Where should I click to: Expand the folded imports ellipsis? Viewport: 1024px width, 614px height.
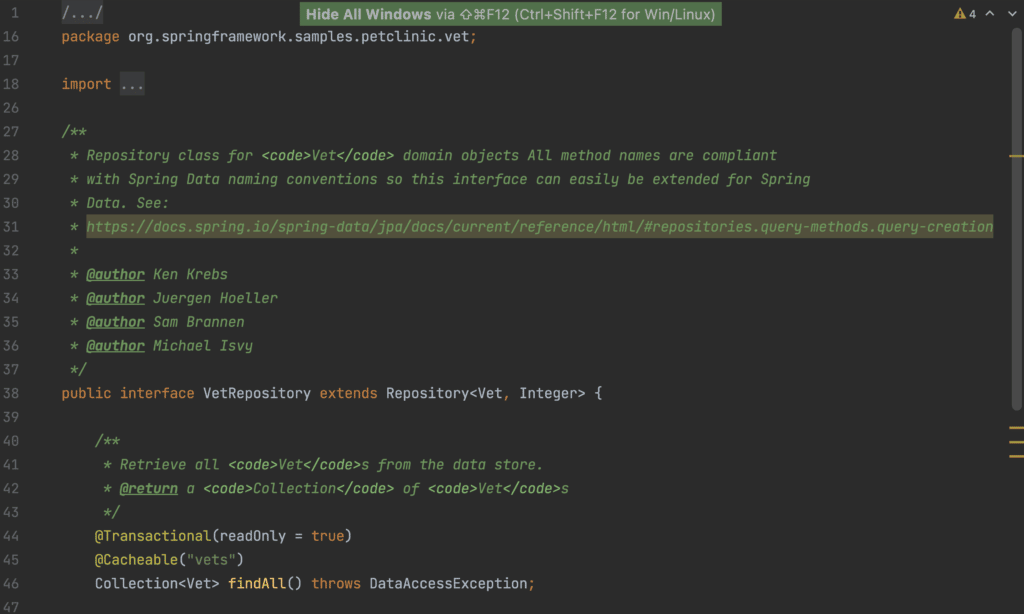132,84
